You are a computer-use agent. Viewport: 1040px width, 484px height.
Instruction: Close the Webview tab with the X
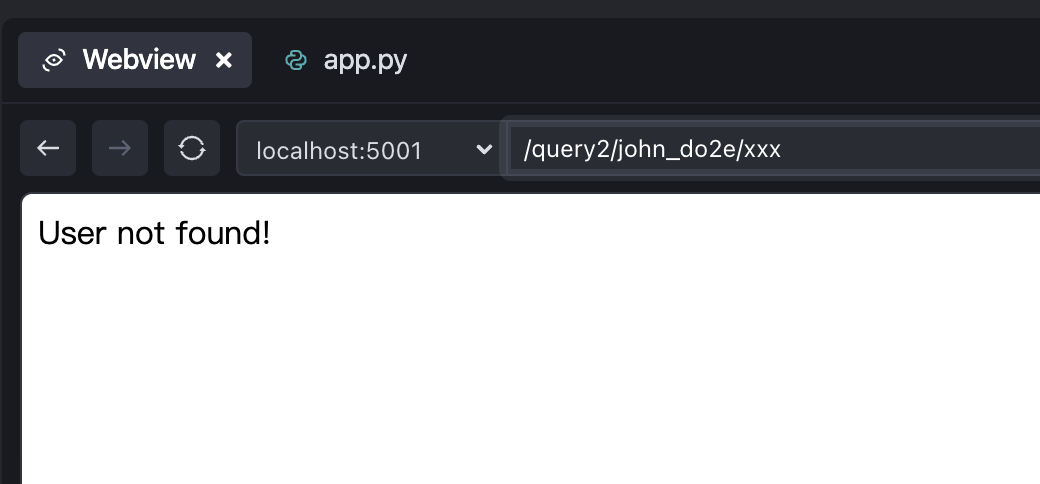(x=224, y=60)
